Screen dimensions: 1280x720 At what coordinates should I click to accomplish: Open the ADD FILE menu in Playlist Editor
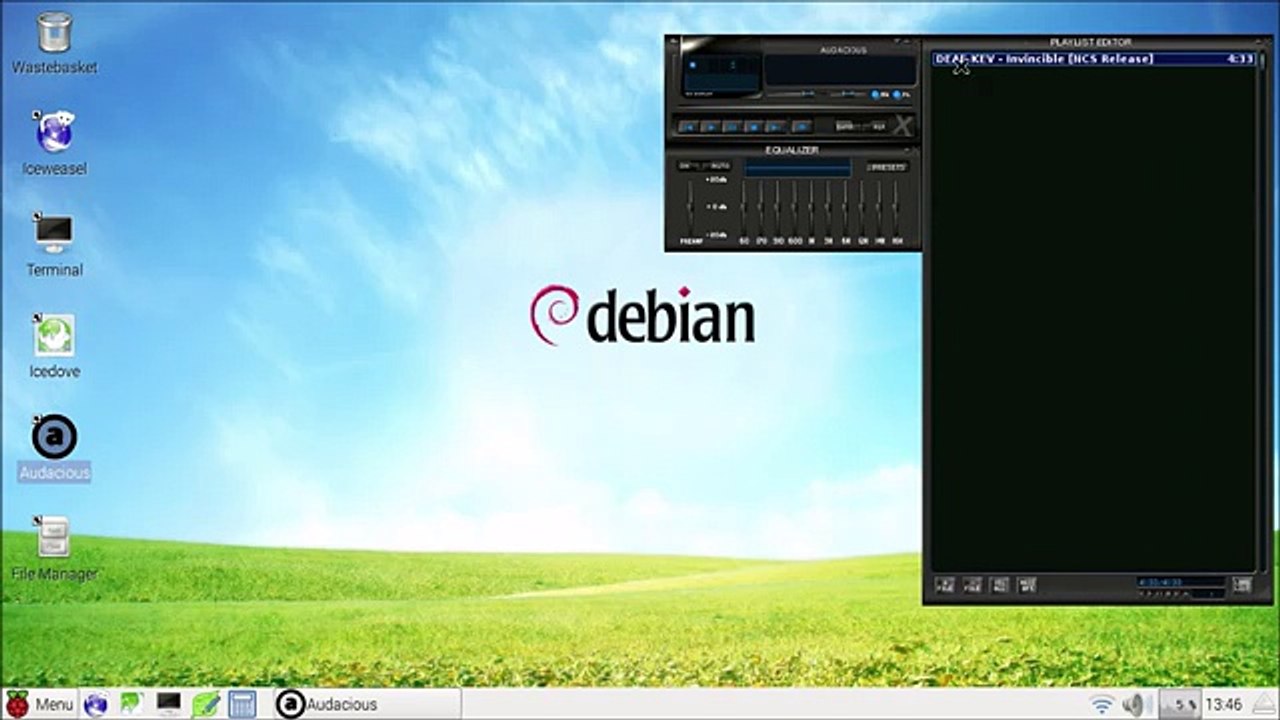click(945, 585)
